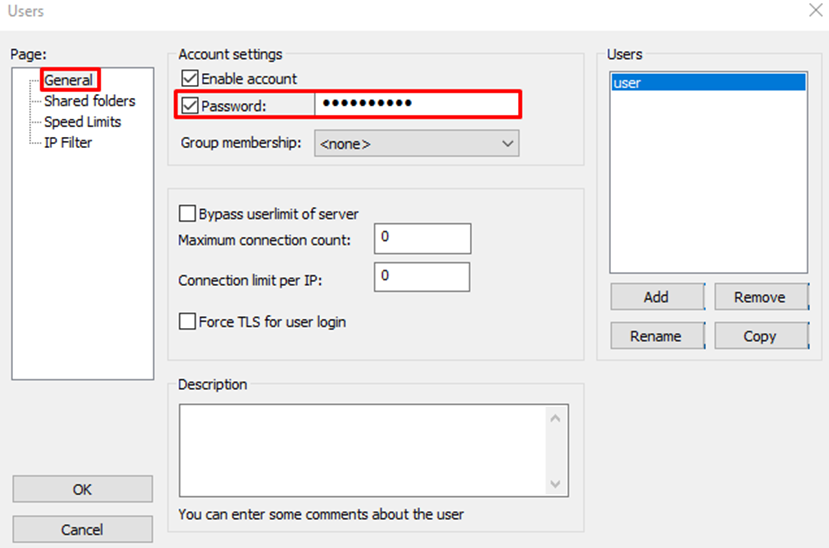Open the Shared folders page
Screen dimensions: 829x548
coord(89,101)
